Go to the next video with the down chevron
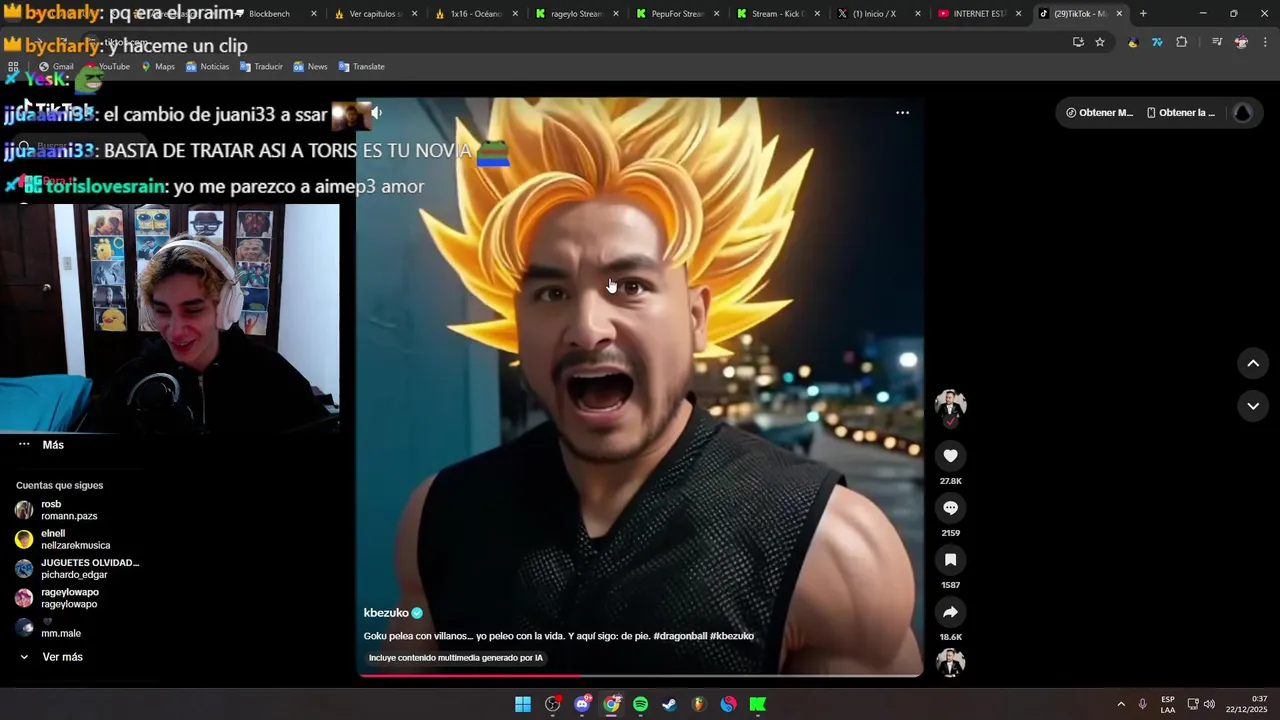Image resolution: width=1280 pixels, height=720 pixels. pyautogui.click(x=1253, y=406)
